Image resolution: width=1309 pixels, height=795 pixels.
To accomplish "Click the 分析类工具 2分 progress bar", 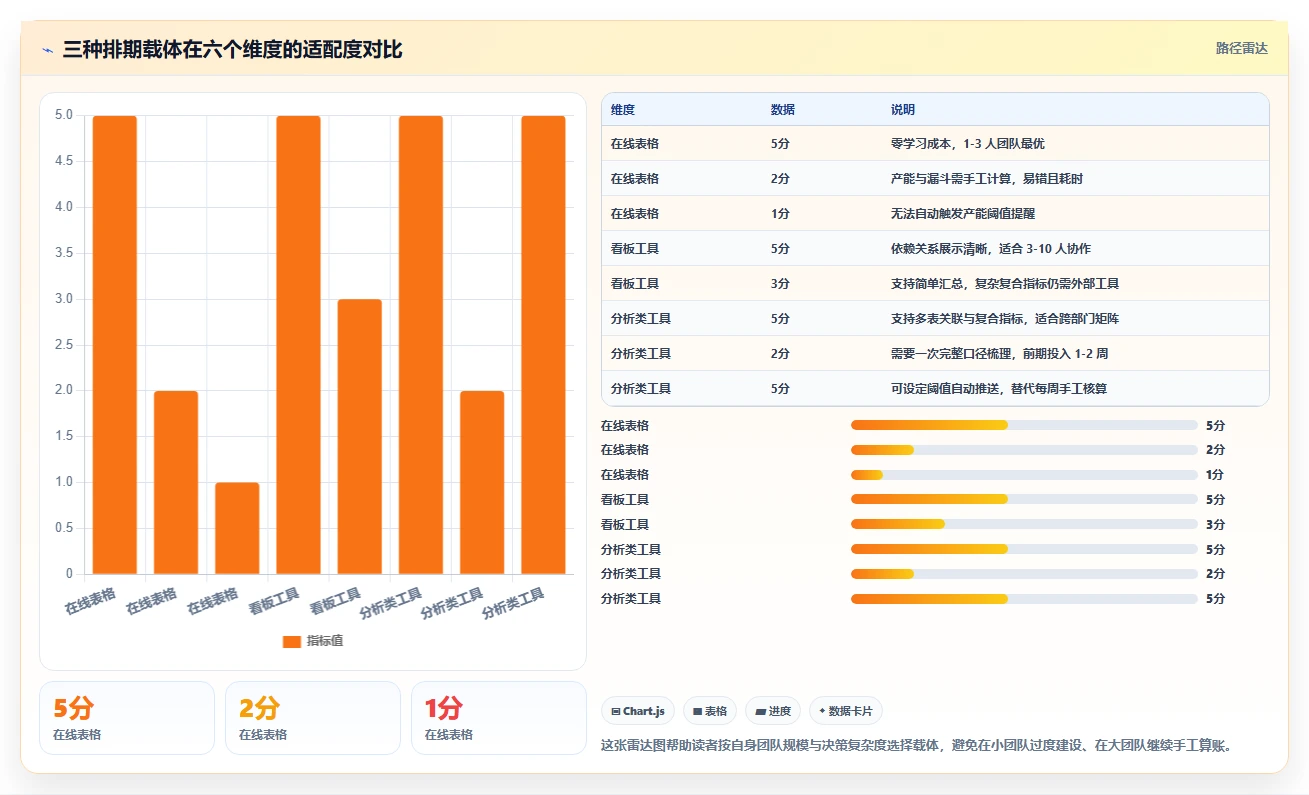I will coord(1024,574).
